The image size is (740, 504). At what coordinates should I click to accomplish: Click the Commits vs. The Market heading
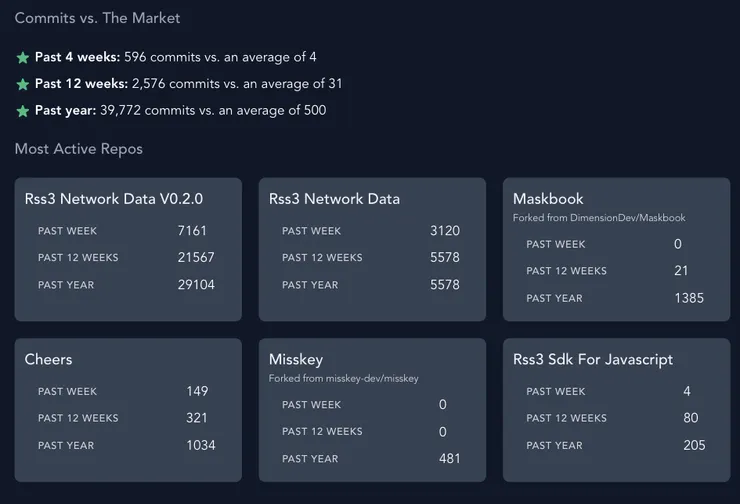tap(97, 18)
